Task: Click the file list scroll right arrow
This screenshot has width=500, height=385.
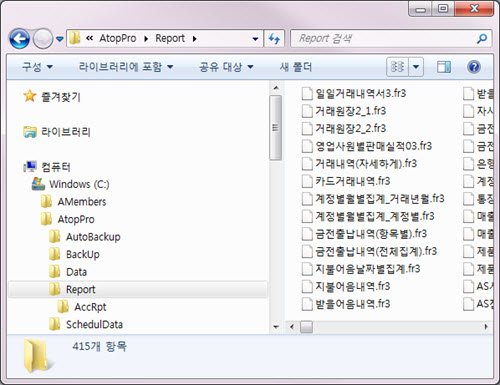Action: [x=486, y=327]
